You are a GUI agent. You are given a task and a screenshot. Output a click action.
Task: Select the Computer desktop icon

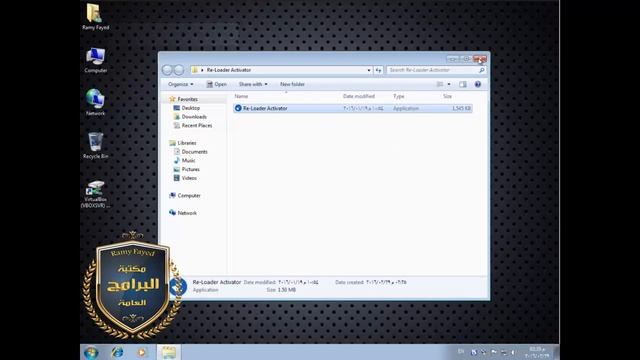click(x=96, y=60)
